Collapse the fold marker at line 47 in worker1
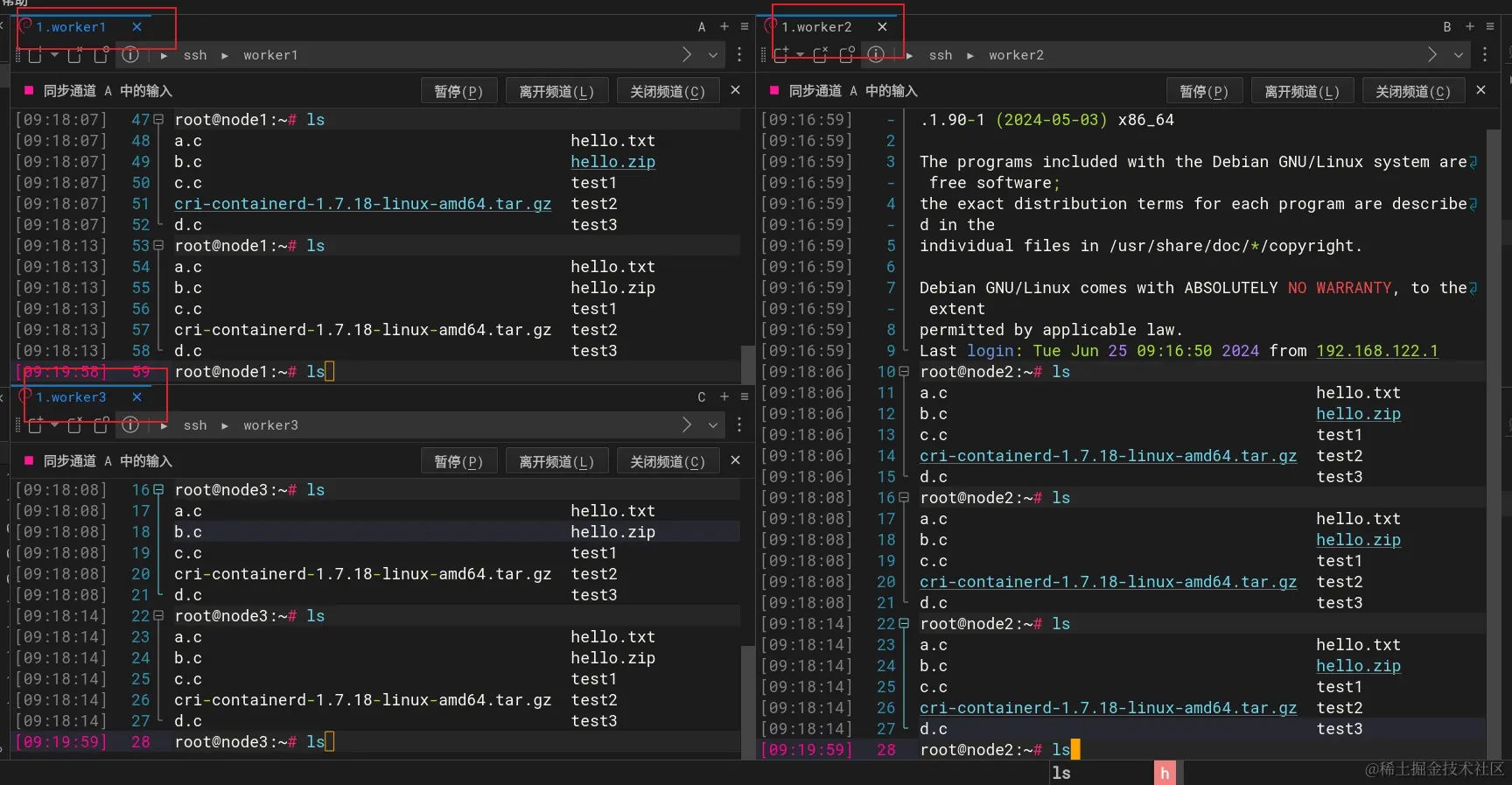This screenshot has width=1512, height=785. click(158, 120)
